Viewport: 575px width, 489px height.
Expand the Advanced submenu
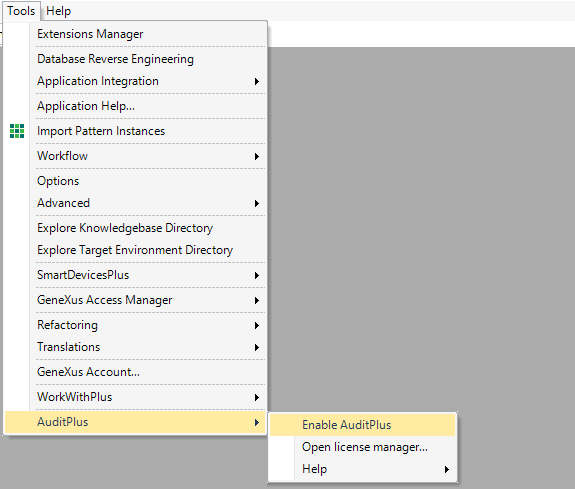point(135,203)
